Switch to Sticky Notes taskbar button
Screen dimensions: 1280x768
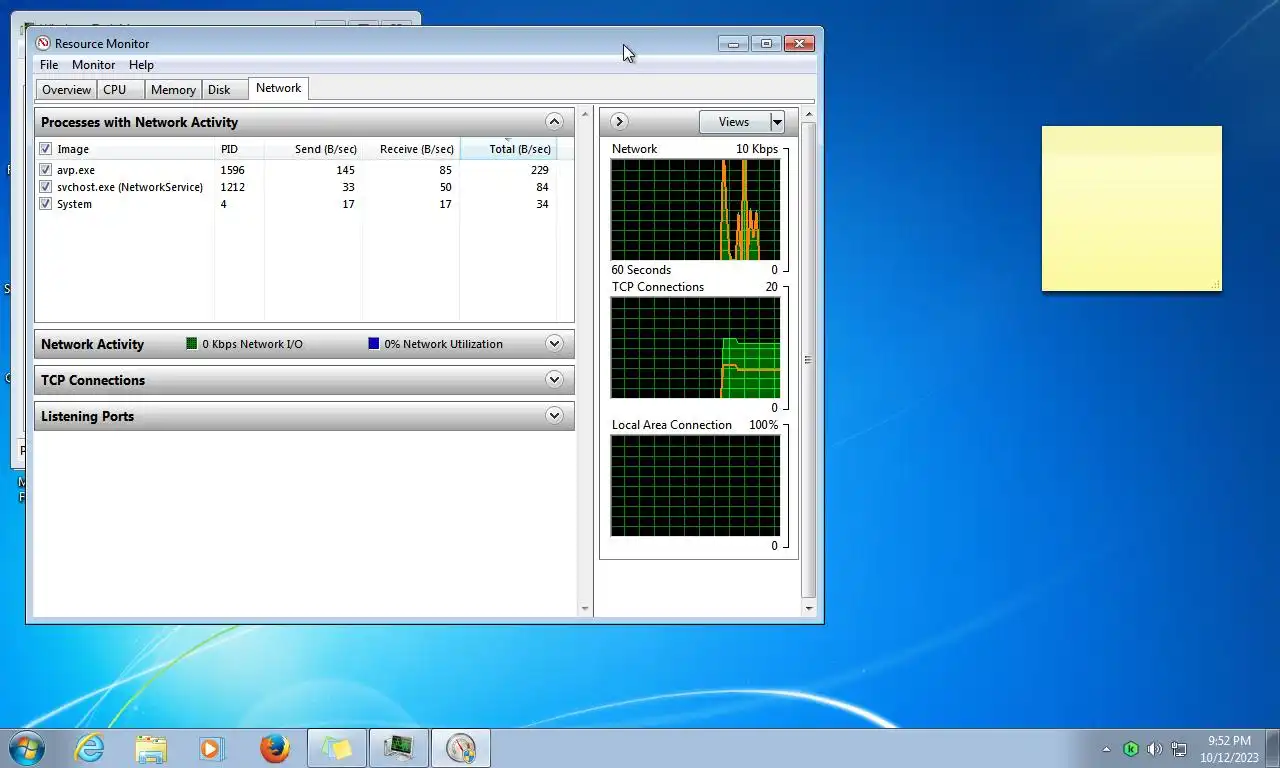(337, 748)
